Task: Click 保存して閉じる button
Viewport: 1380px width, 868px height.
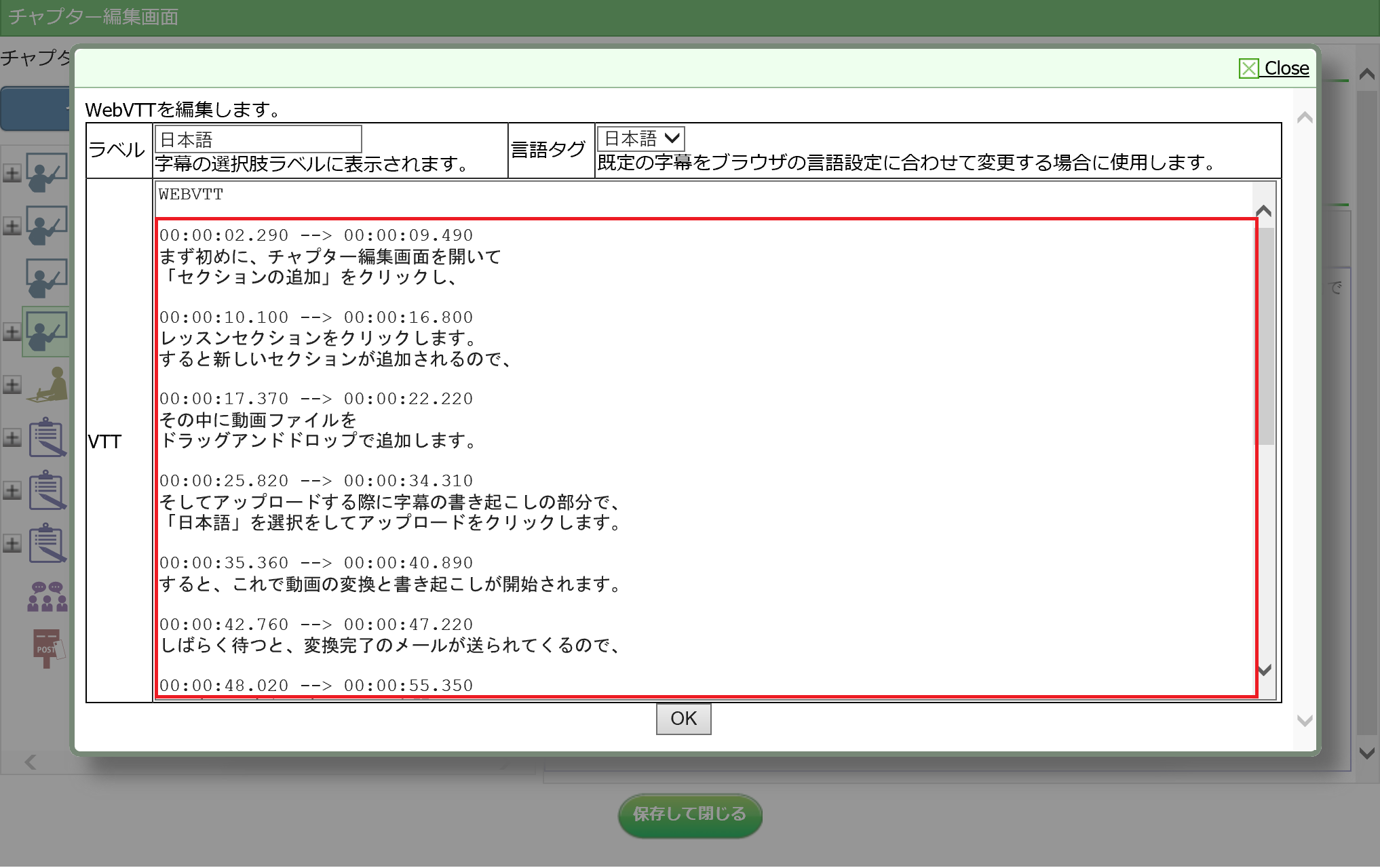Action: 689,814
